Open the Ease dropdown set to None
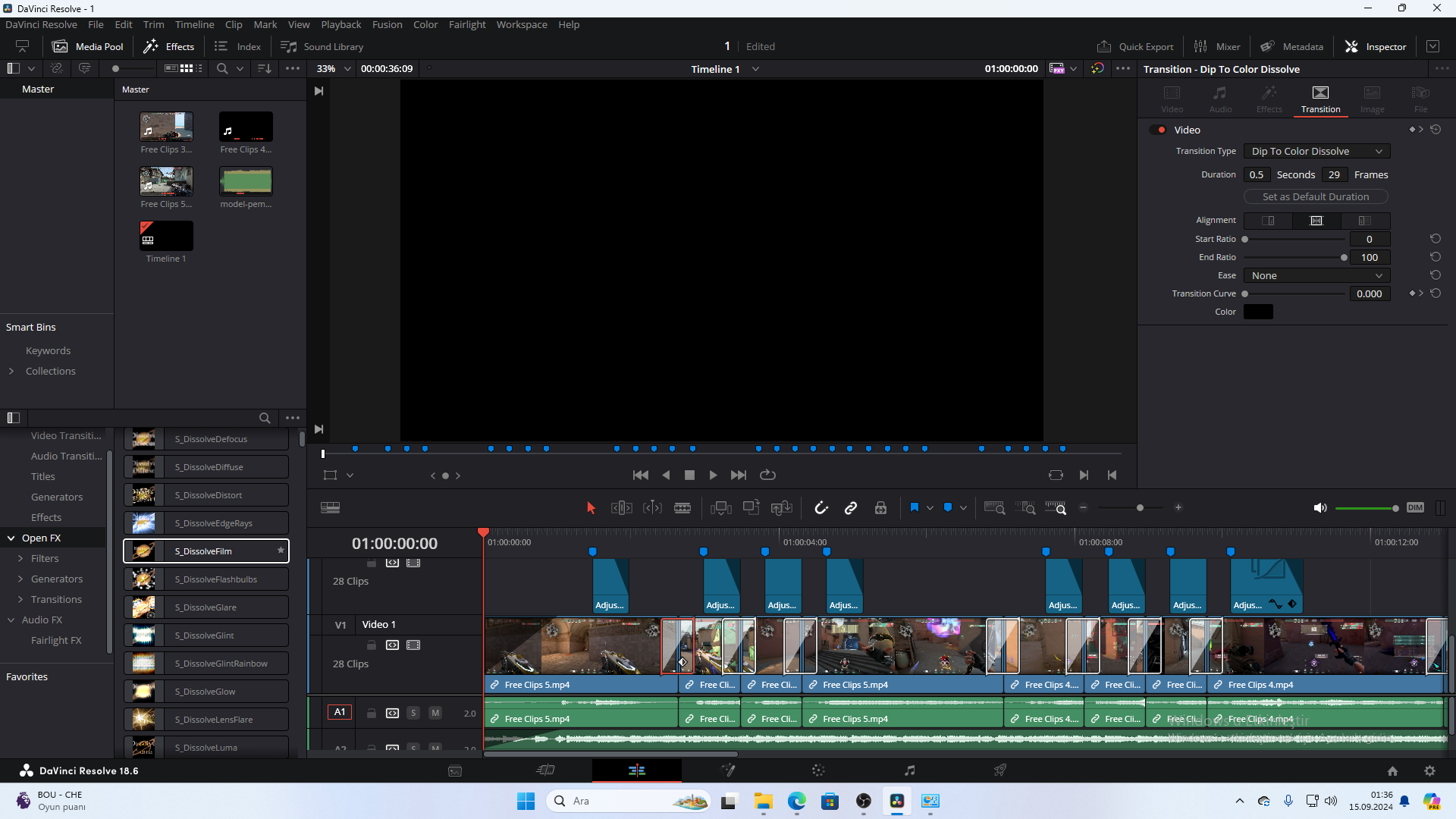The height and width of the screenshot is (819, 1456). click(1316, 275)
